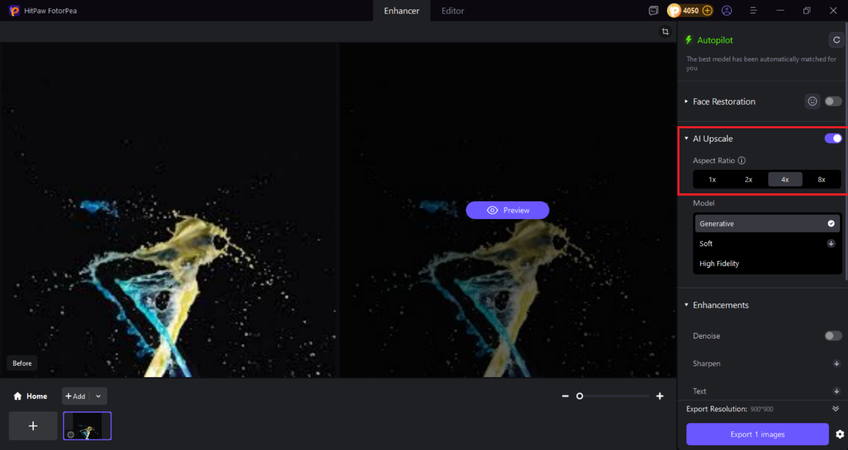
Task: Switch to the Editor tab
Action: tap(452, 11)
